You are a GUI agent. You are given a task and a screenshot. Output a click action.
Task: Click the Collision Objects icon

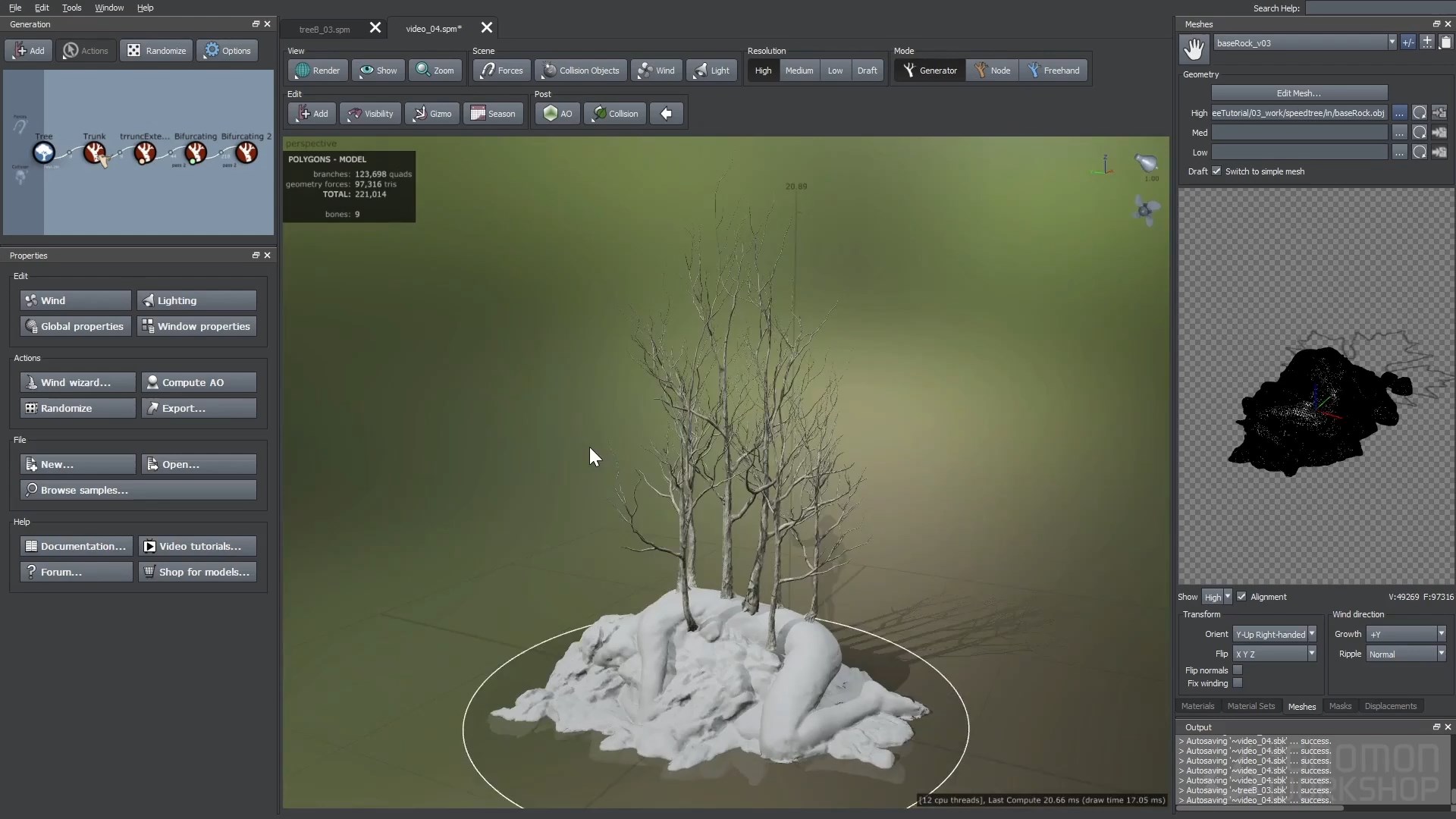point(580,70)
